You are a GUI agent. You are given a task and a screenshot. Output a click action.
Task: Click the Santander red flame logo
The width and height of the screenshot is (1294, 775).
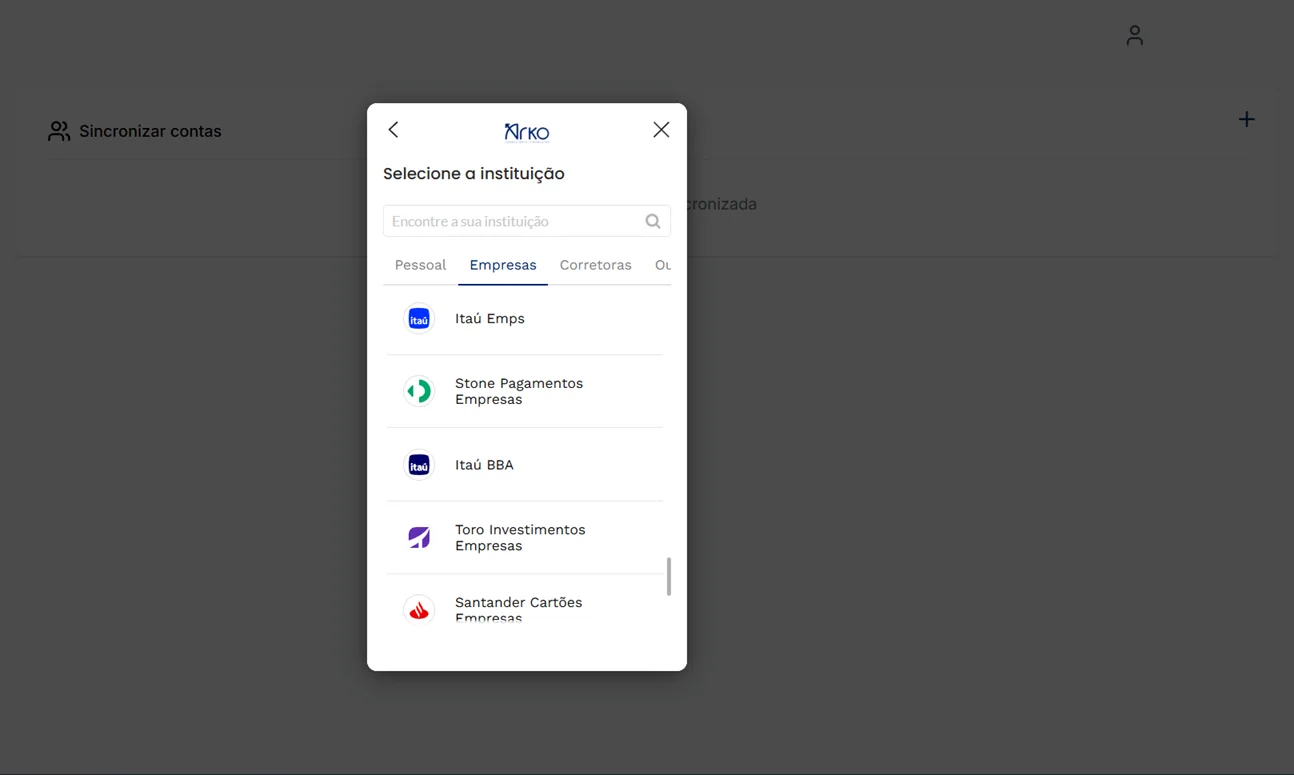[419, 610]
